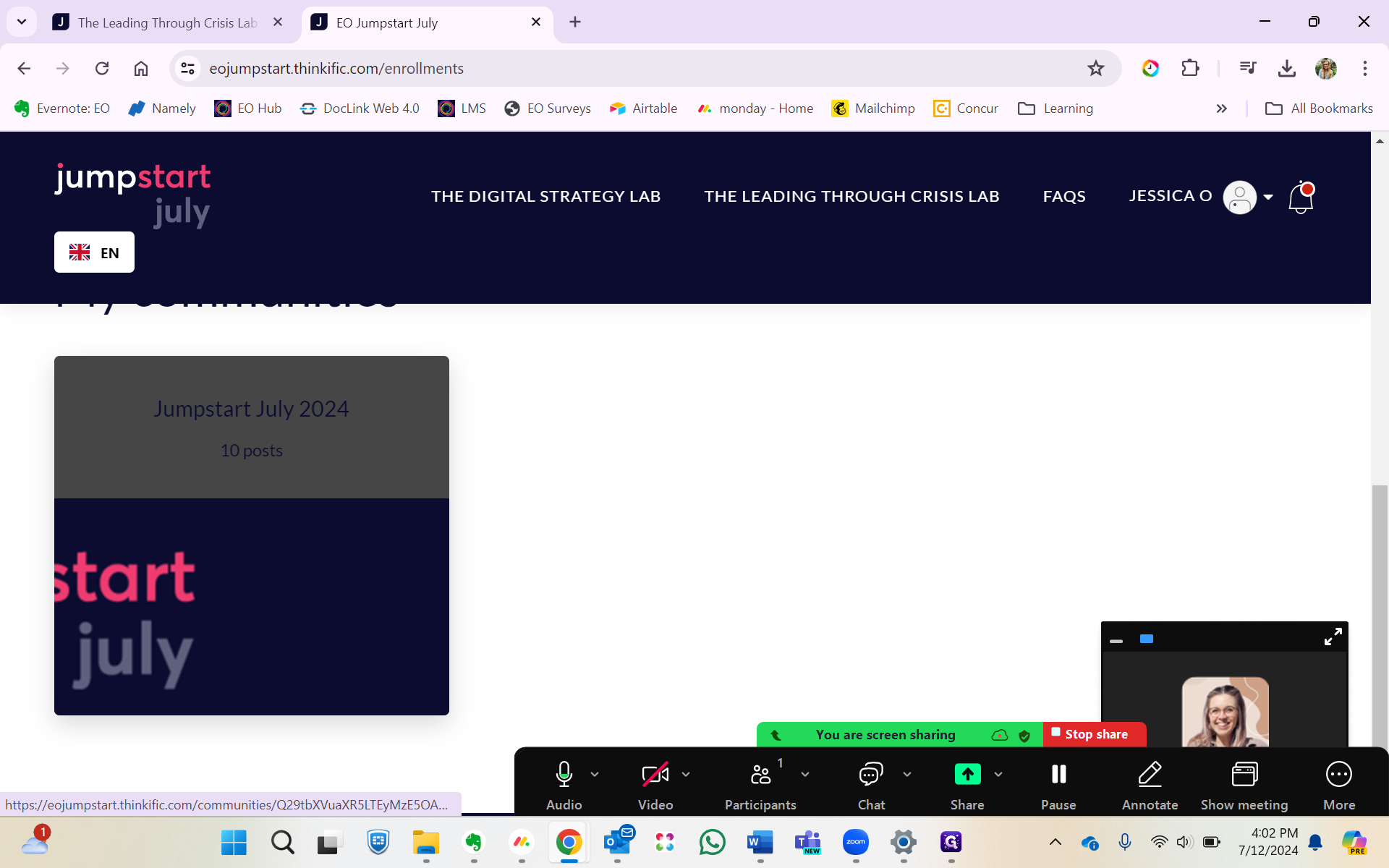Open WhatsApp from taskbar

pos(713,842)
